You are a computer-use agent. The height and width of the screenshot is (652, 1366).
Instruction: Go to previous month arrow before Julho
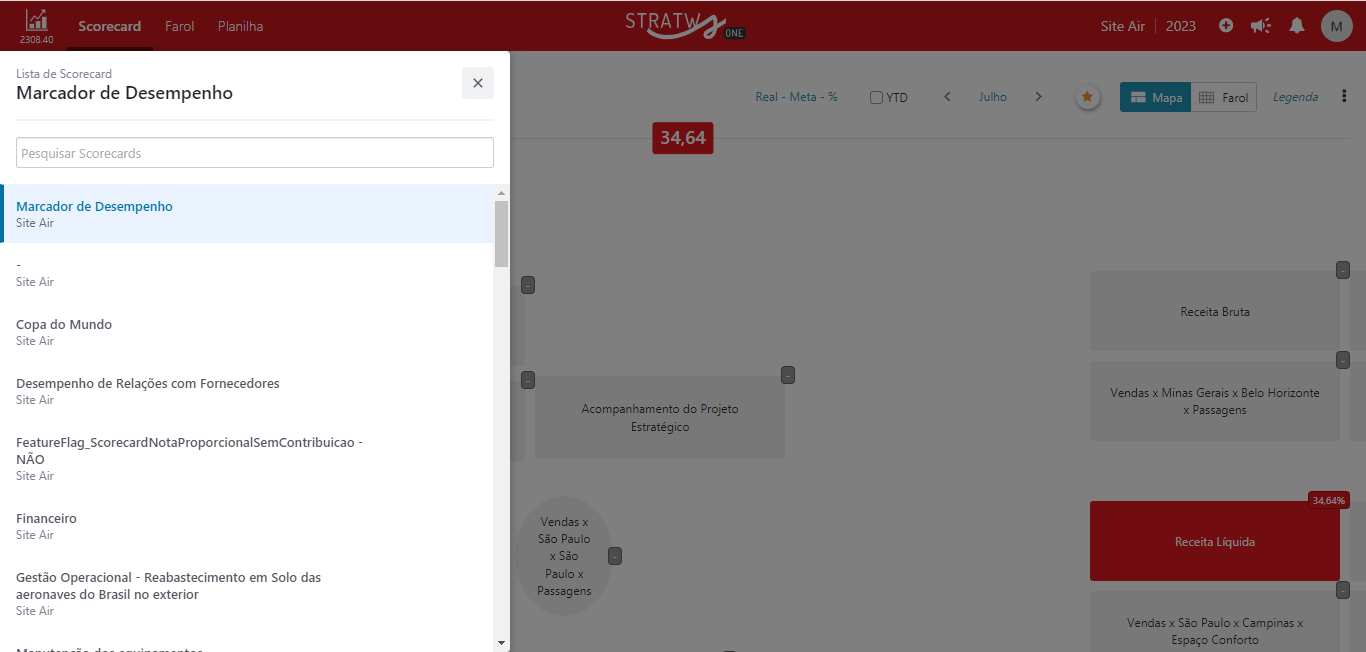pos(948,97)
